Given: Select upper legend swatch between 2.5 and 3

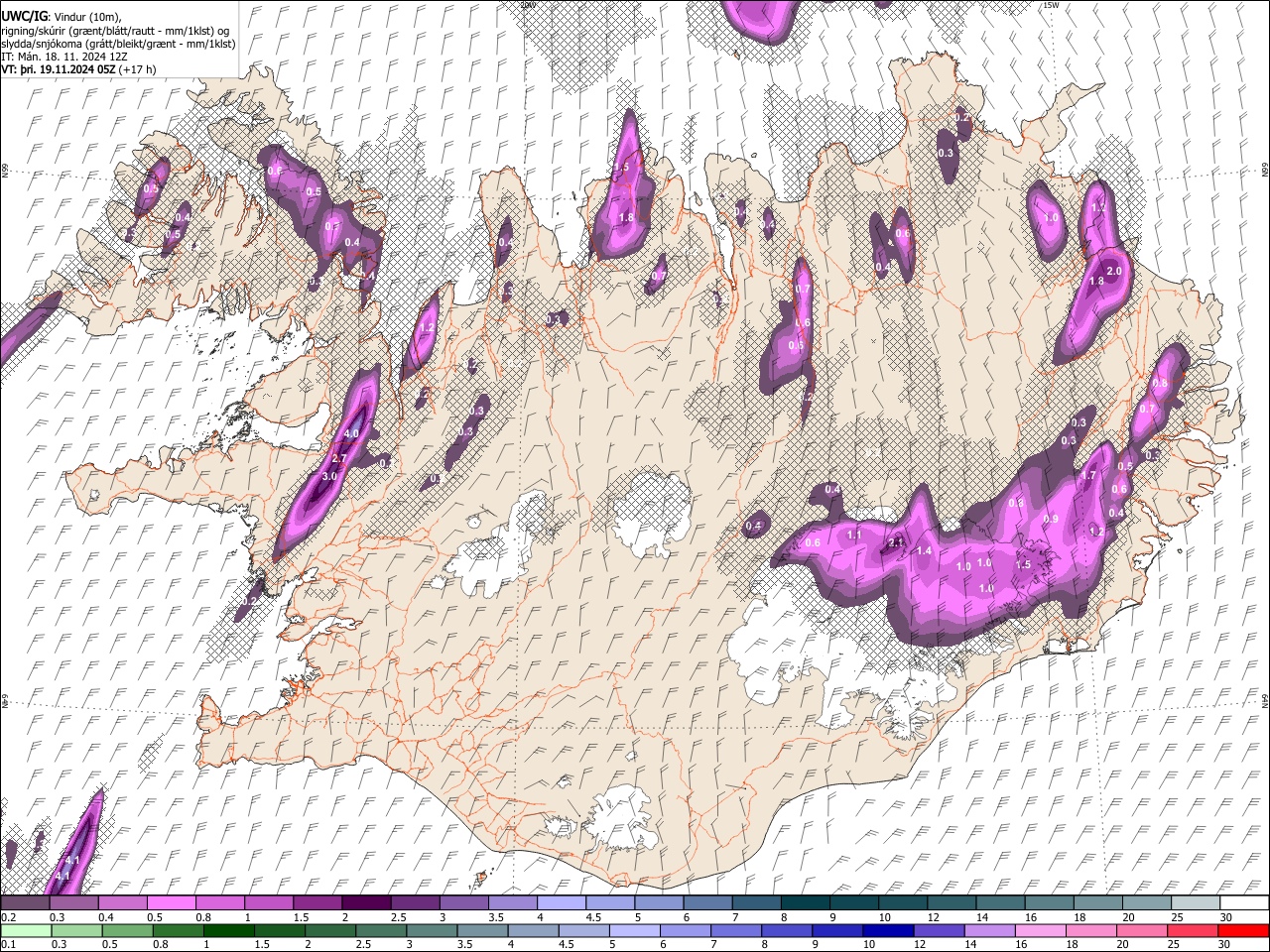Looking at the screenshot, I should pyautogui.click(x=415, y=903).
